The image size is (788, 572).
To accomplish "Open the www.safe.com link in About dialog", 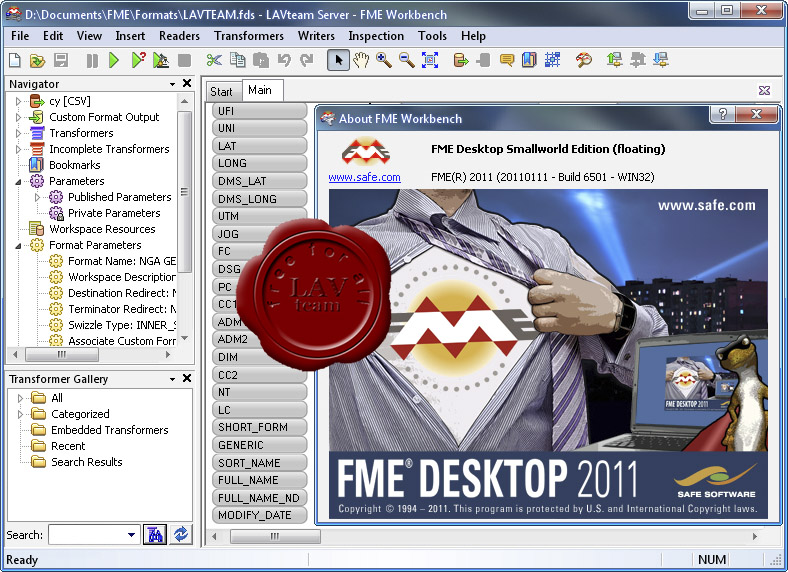I will pyautogui.click(x=364, y=177).
